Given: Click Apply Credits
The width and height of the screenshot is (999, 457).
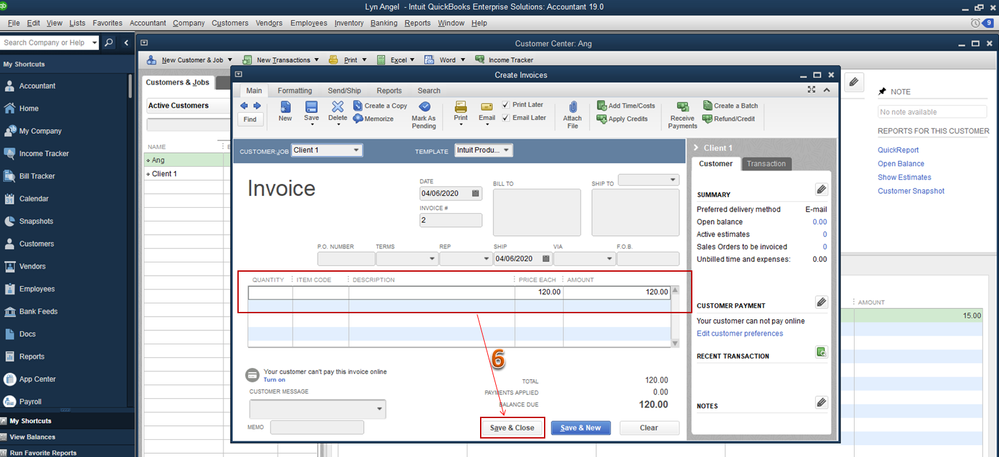Looking at the screenshot, I should (x=622, y=119).
